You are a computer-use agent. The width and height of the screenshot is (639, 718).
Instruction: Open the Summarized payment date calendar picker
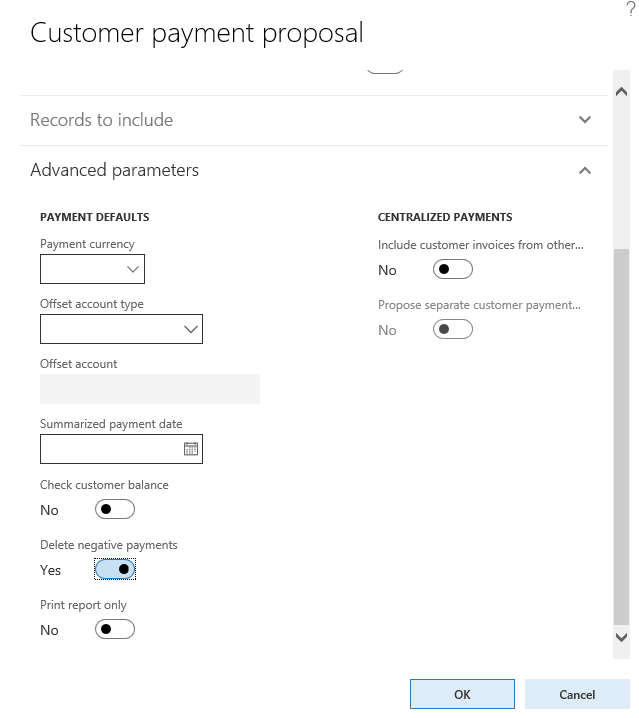pos(191,449)
